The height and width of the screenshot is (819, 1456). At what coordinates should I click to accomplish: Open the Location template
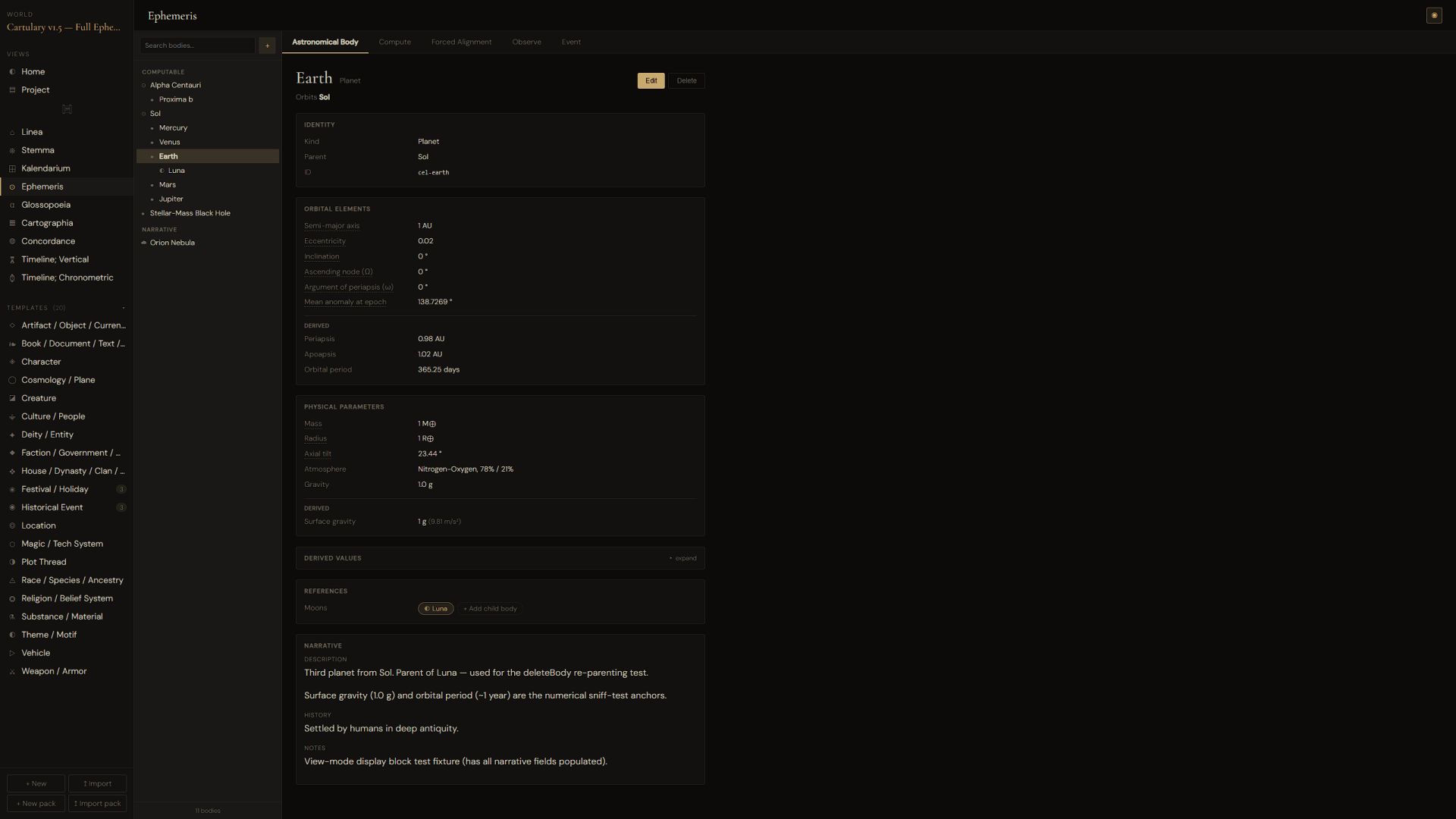point(67,526)
